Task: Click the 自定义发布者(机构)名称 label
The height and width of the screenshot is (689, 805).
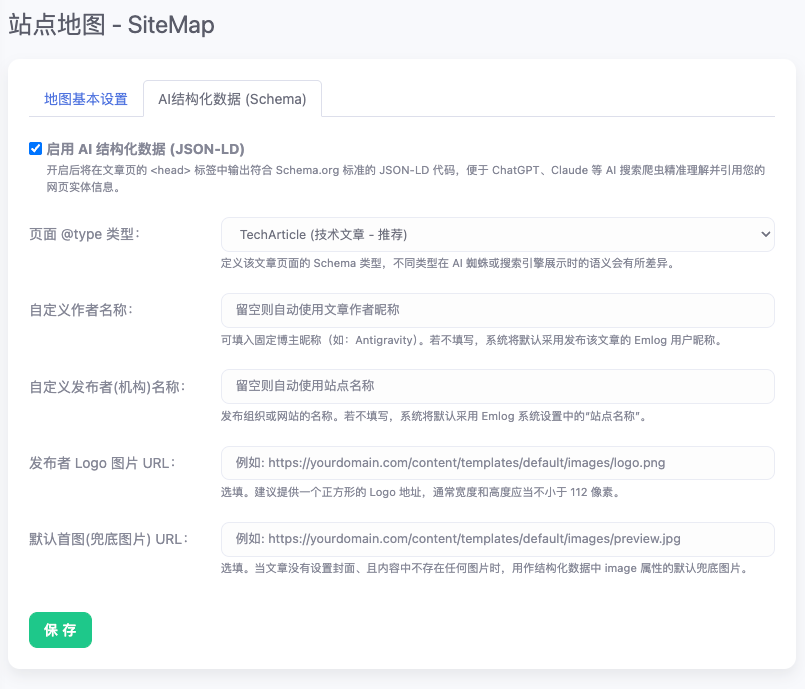Action: click(x=107, y=387)
